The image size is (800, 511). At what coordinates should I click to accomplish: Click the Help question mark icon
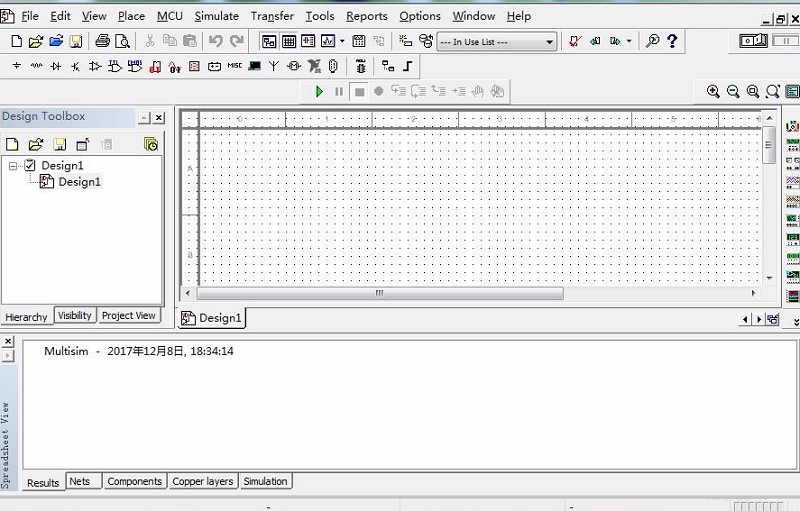pos(672,41)
